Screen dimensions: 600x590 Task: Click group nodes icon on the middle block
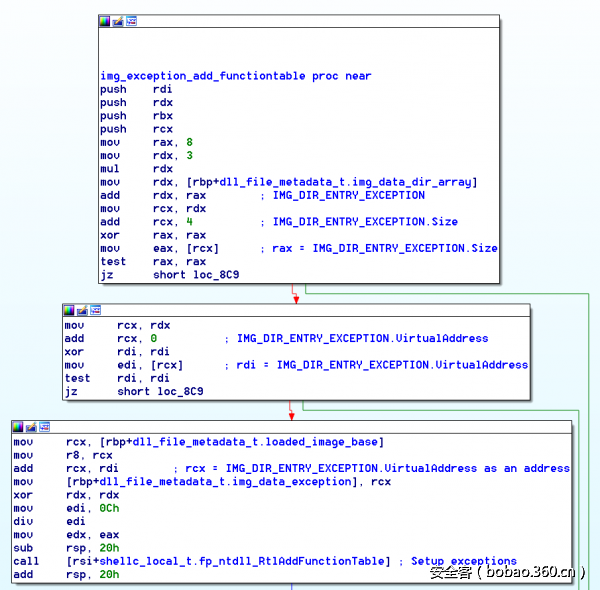coord(95,311)
